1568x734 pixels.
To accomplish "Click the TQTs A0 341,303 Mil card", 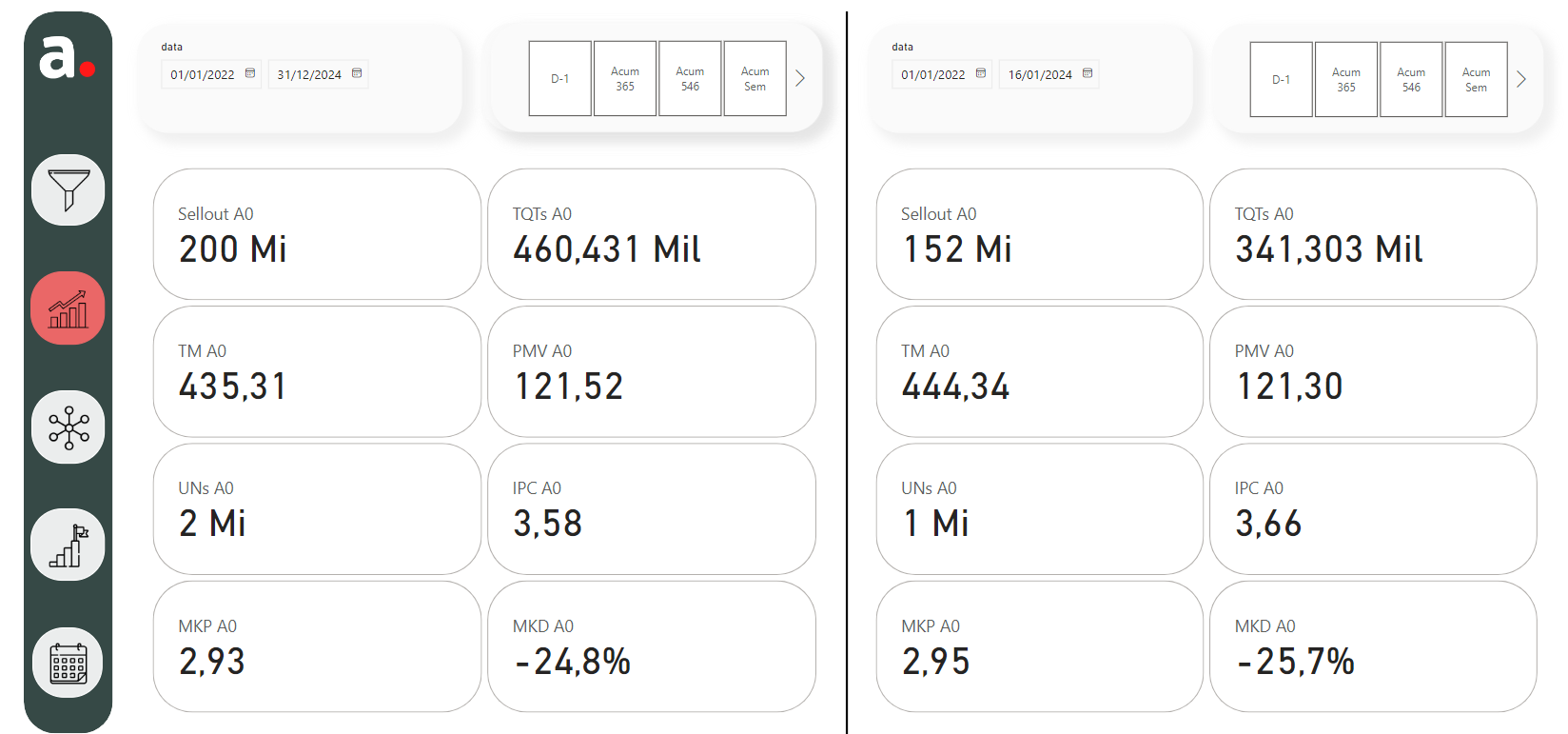I will [x=1373, y=234].
